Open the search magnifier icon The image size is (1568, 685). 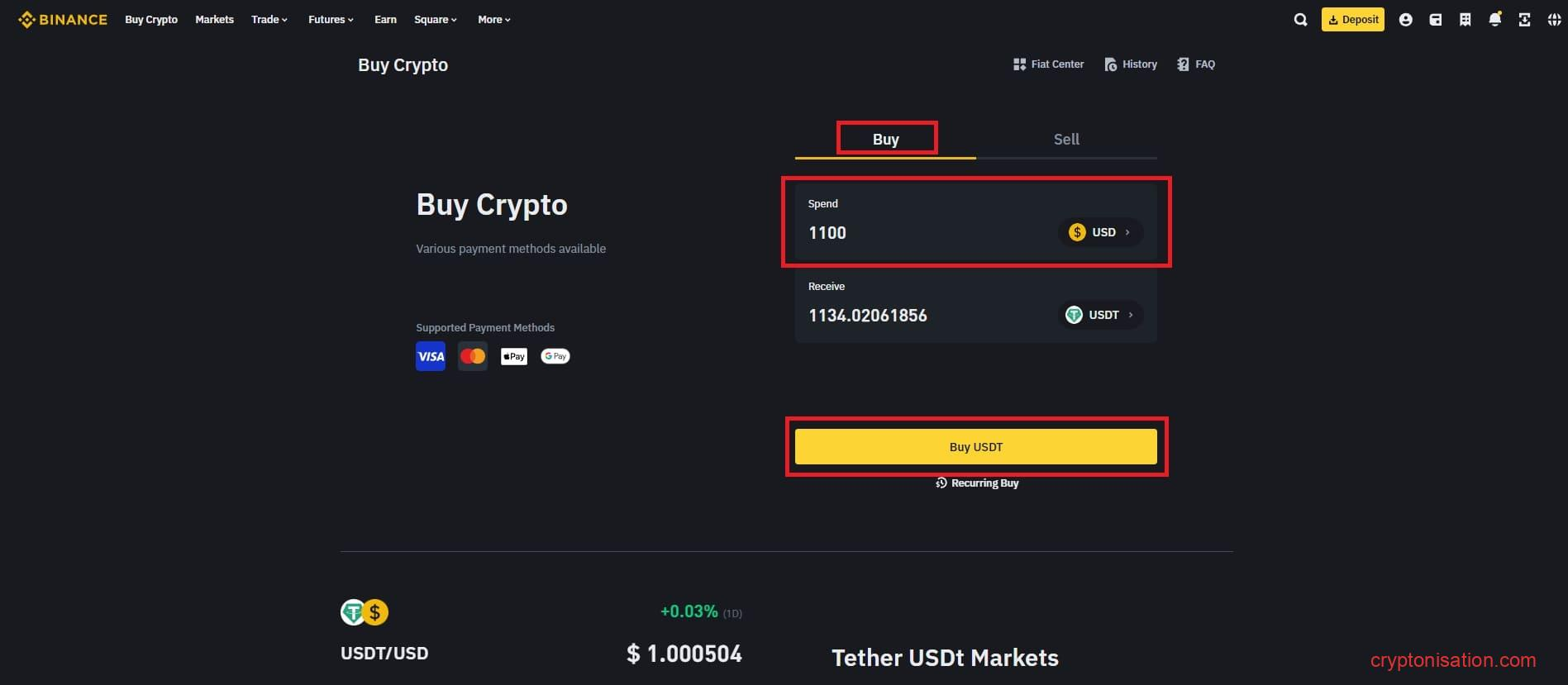pyautogui.click(x=1299, y=19)
